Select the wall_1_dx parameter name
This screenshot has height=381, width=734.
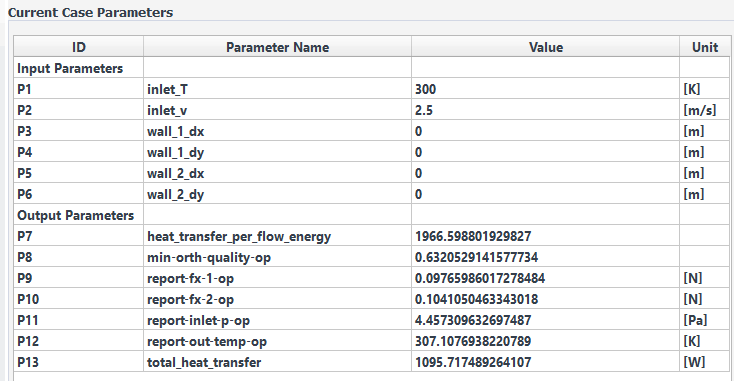(x=277, y=131)
